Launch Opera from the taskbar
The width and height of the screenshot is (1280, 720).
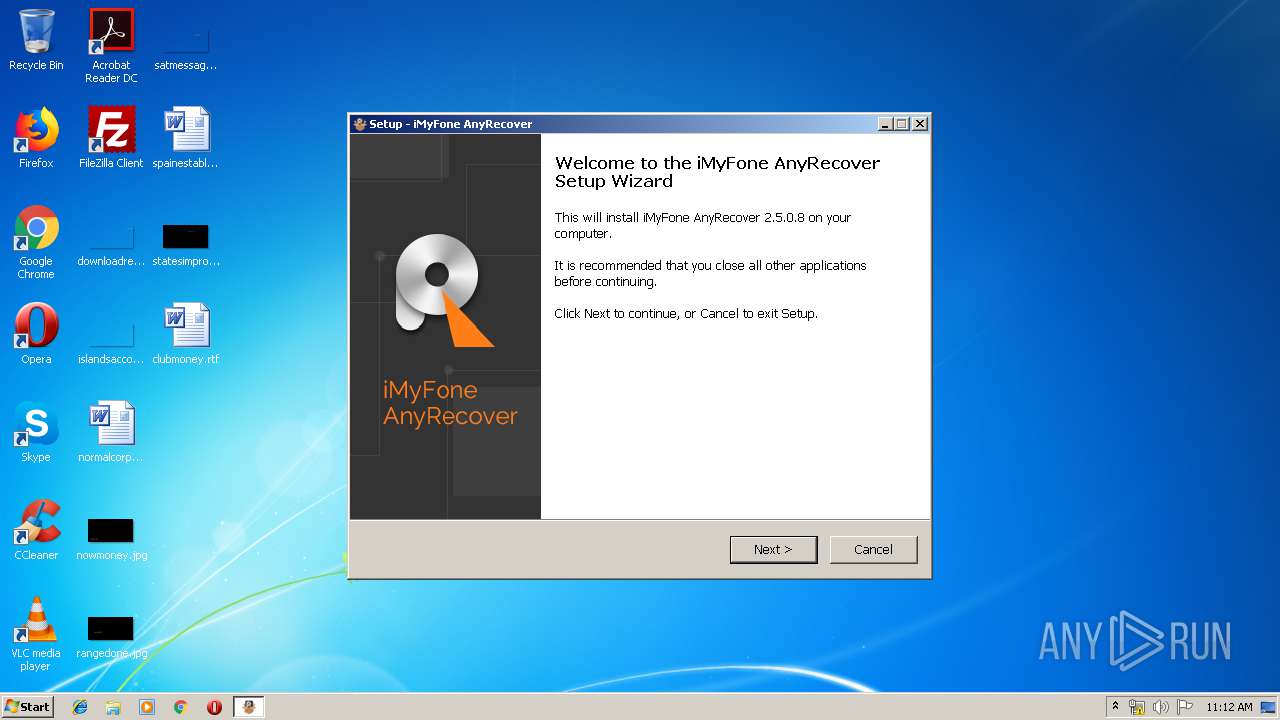point(214,707)
